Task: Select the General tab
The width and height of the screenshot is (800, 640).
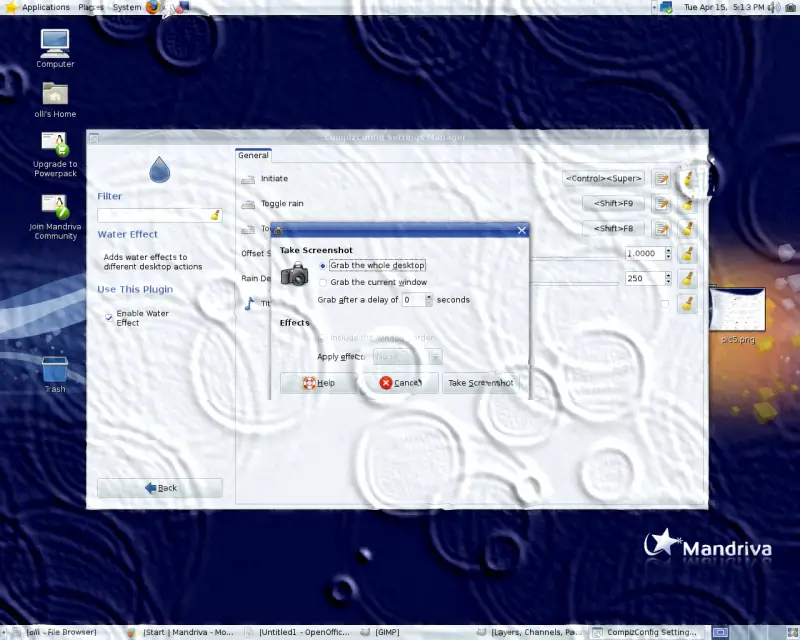Action: 253,155
